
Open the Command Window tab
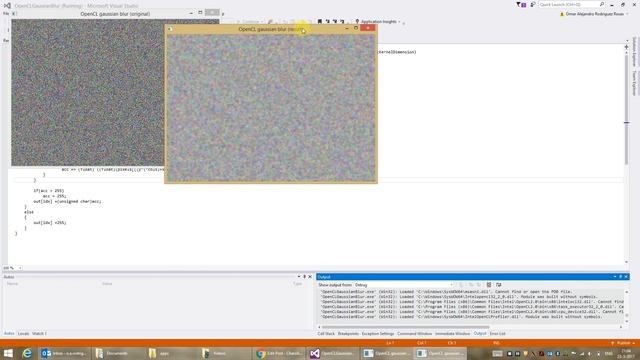414,333
